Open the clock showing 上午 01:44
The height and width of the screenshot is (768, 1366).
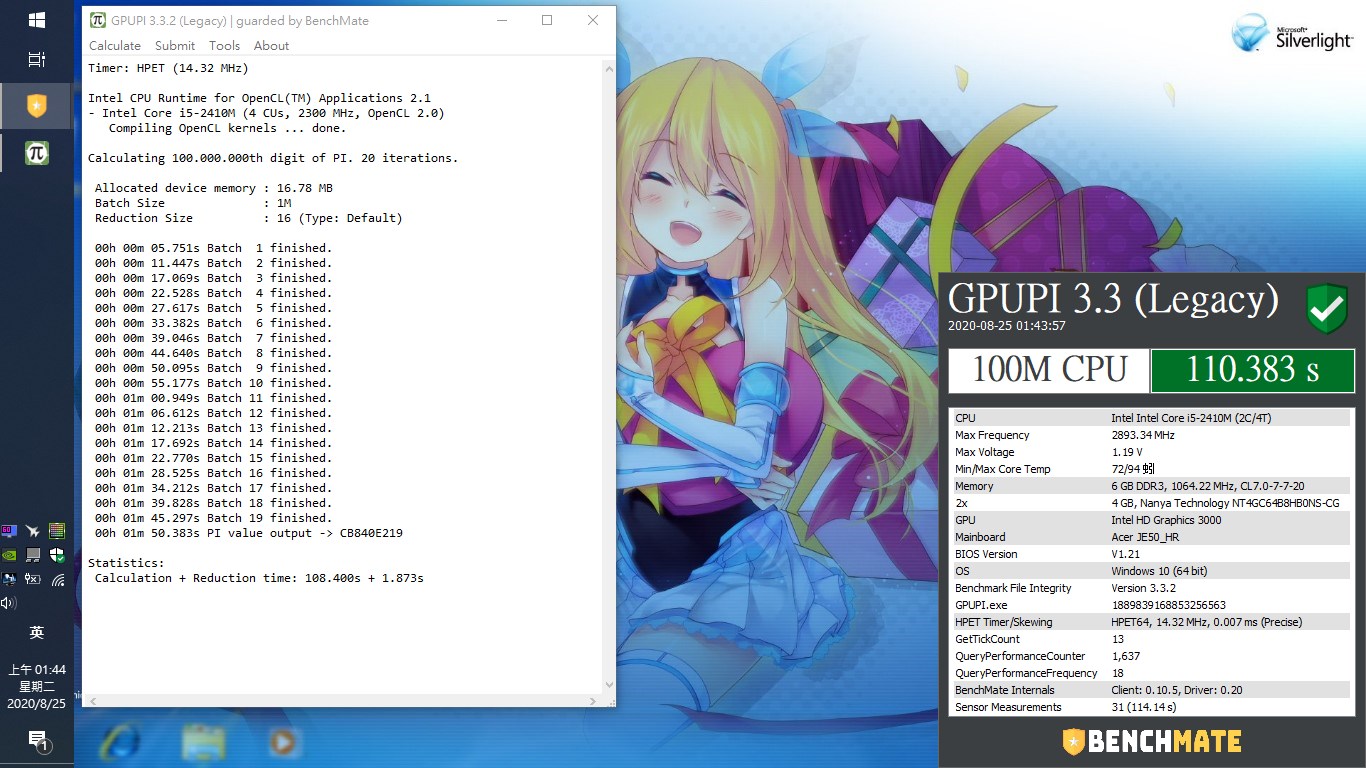point(36,687)
